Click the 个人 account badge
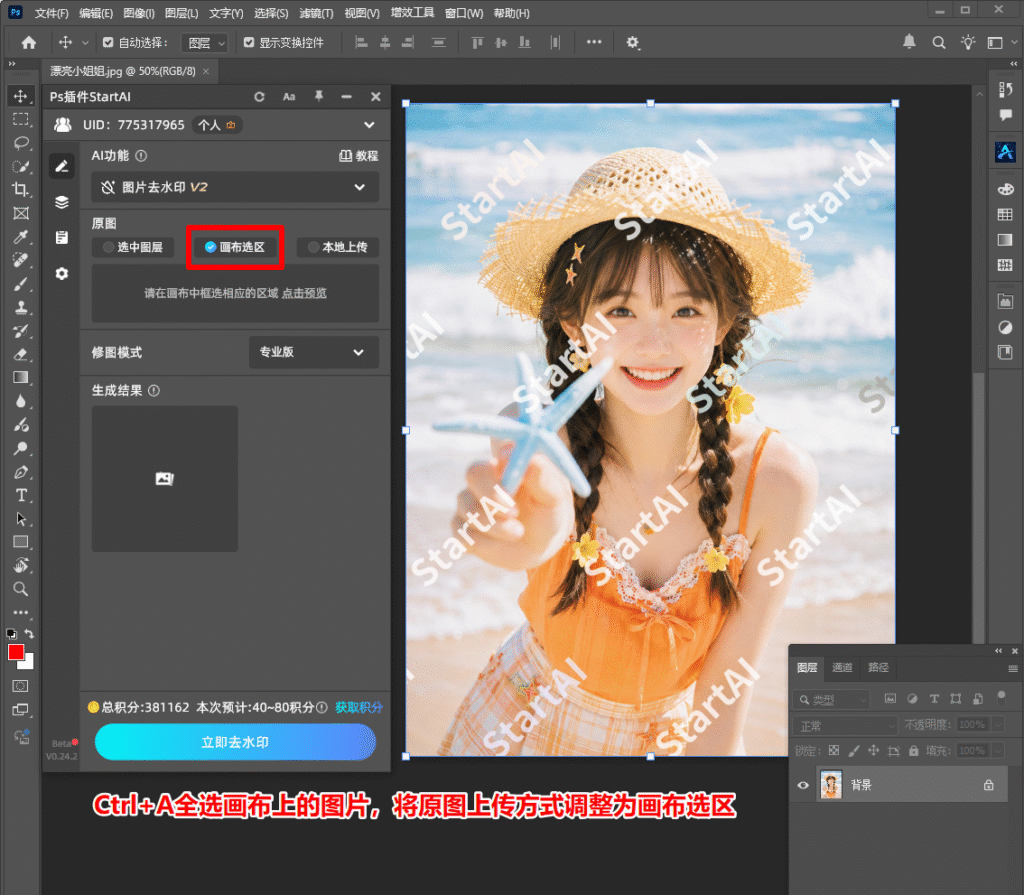This screenshot has width=1024, height=895. pos(217,125)
